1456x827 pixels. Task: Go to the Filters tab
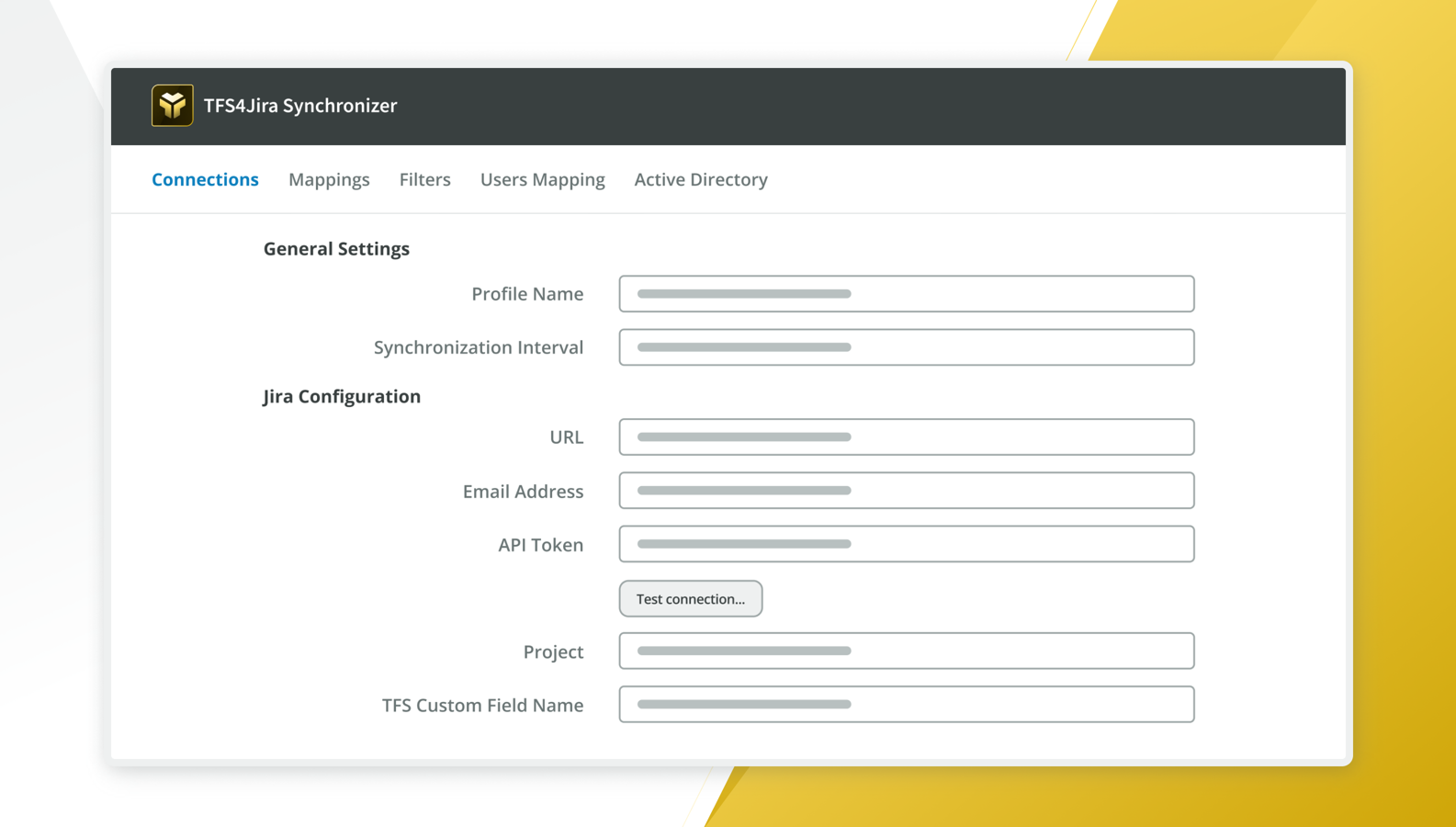(x=424, y=180)
